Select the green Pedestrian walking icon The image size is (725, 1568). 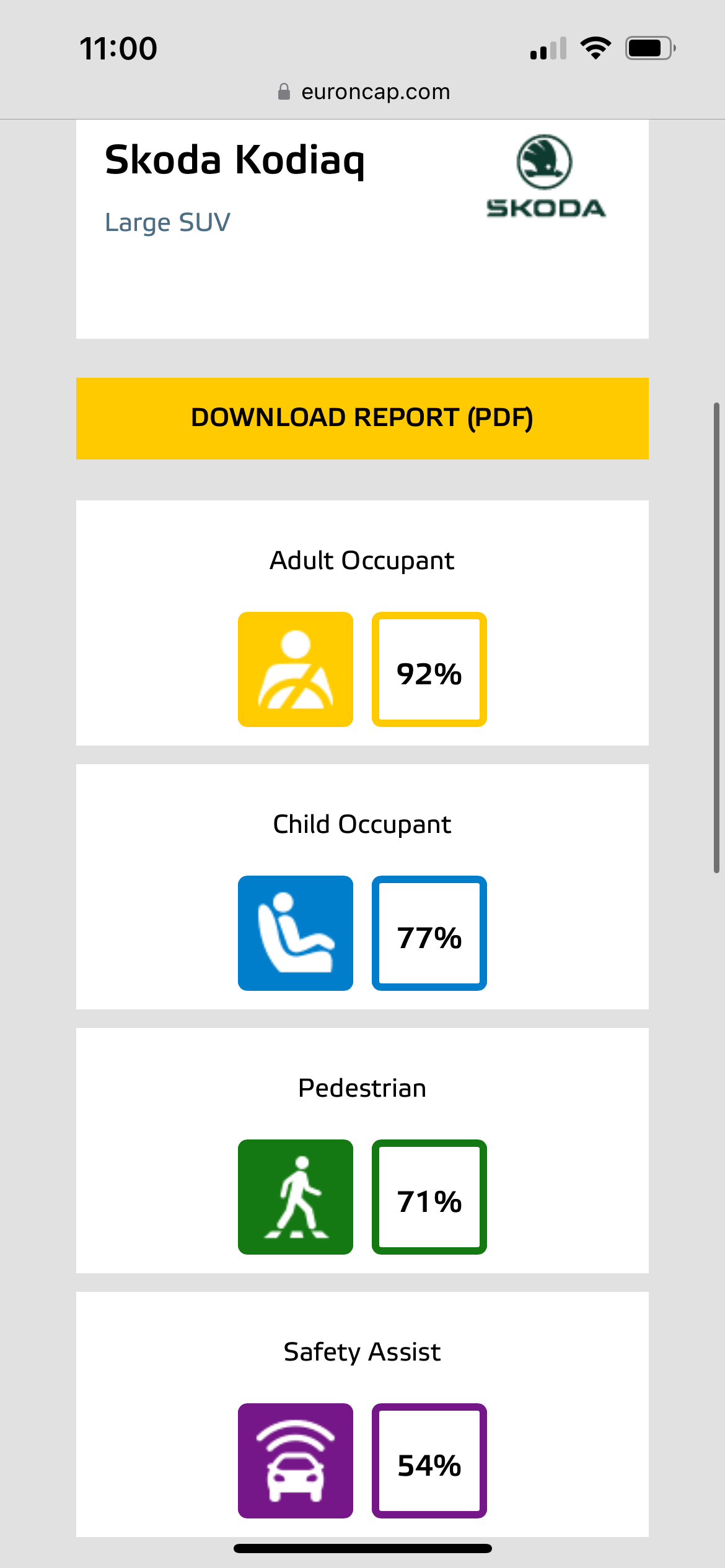(x=296, y=1197)
